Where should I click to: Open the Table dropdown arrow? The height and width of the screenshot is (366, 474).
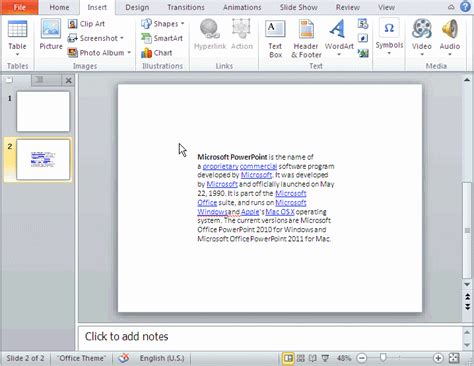[17, 54]
